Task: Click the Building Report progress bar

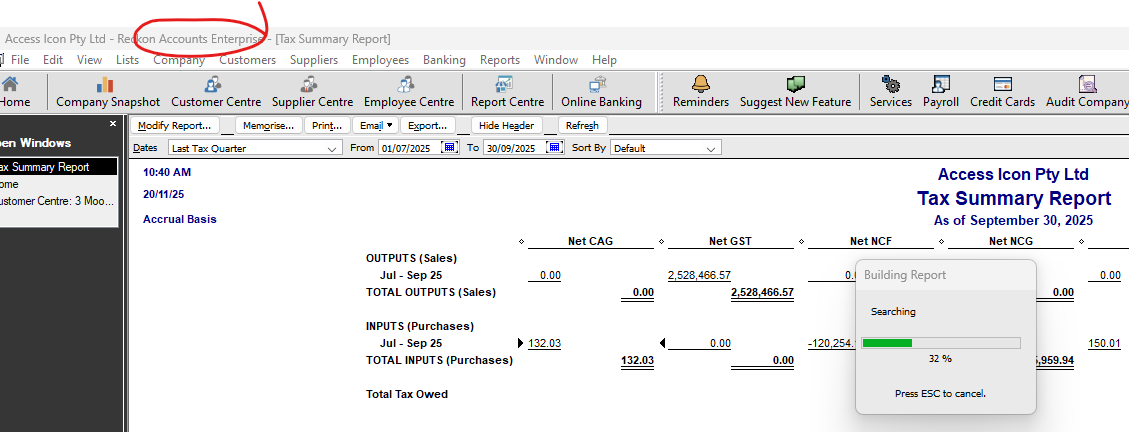Action: pos(941,343)
